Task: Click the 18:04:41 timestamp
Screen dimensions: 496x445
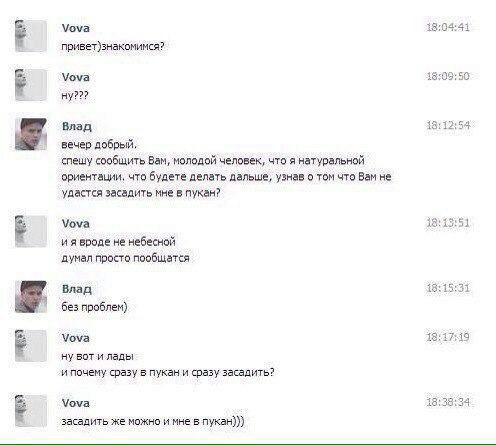Action: point(448,27)
